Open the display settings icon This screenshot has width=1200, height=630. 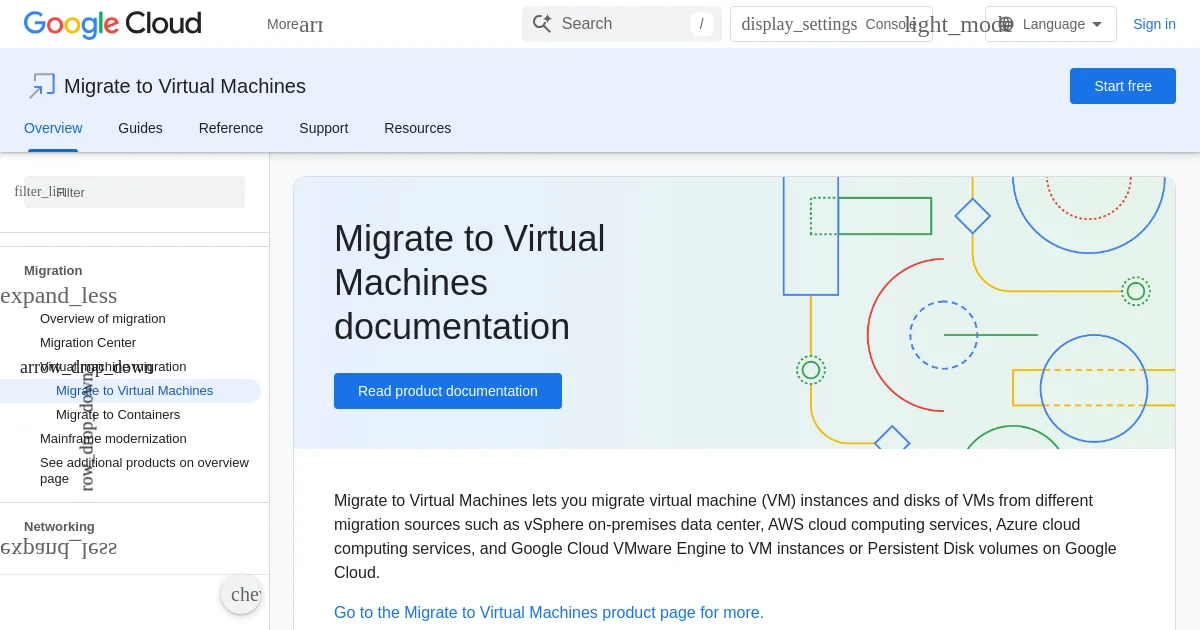(x=799, y=24)
